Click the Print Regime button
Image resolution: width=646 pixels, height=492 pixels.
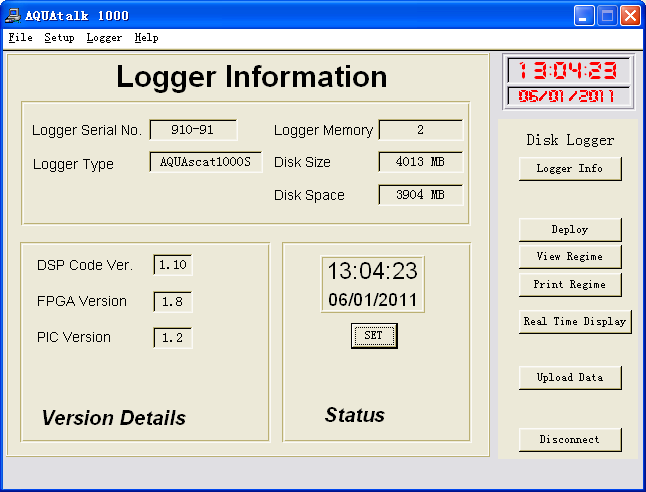click(570, 285)
